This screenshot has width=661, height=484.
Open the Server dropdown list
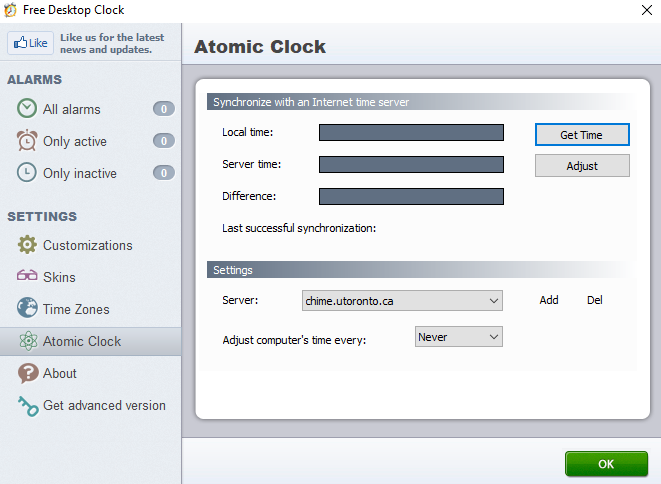(402, 301)
